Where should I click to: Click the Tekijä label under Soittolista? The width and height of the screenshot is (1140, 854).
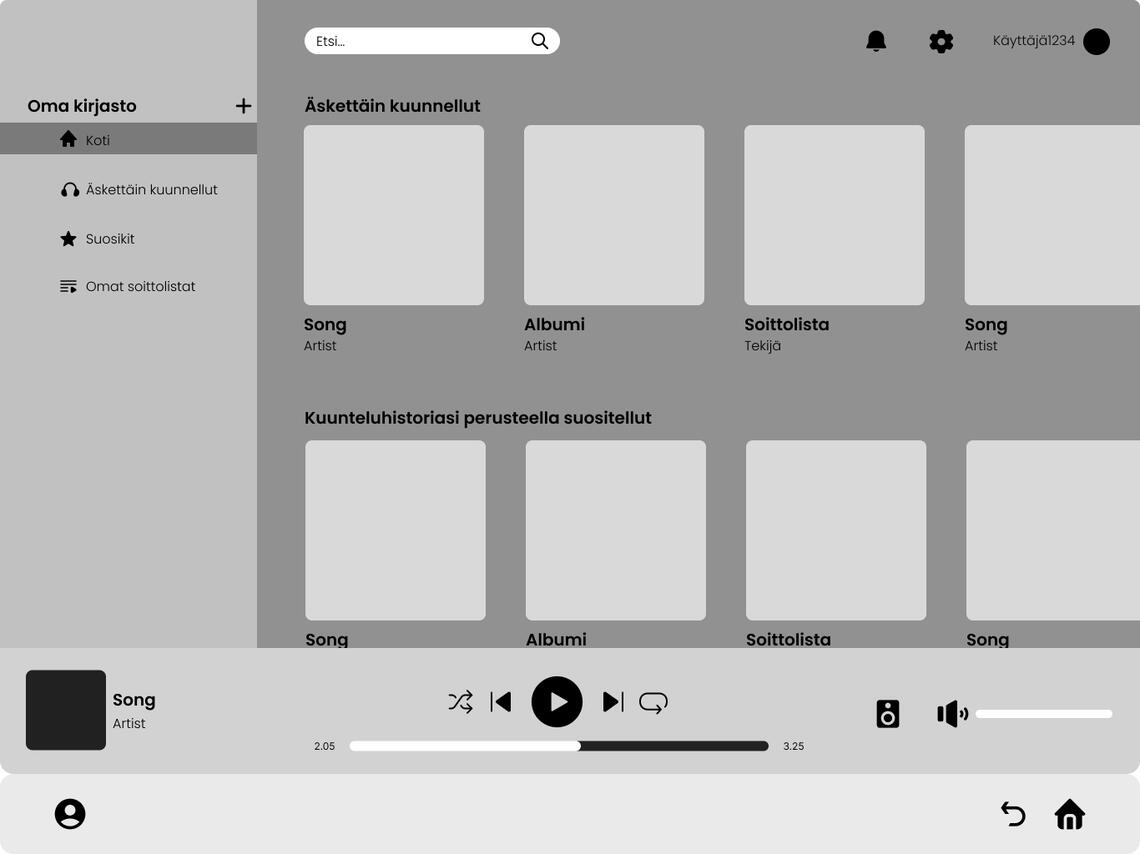[763, 346]
